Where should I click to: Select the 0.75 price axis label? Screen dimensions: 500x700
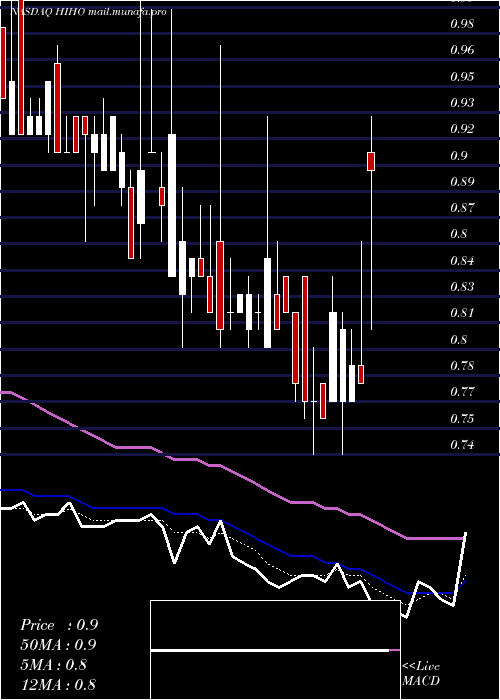[x=462, y=418]
